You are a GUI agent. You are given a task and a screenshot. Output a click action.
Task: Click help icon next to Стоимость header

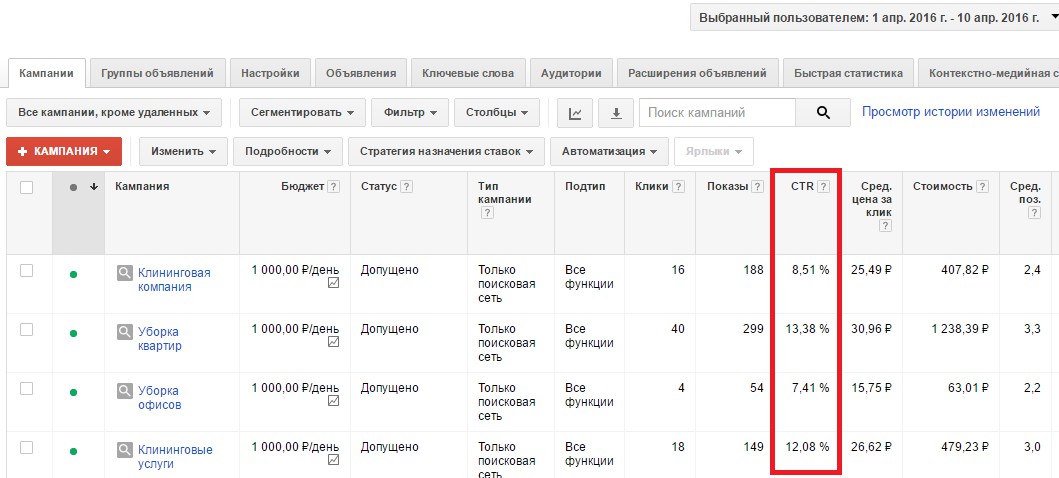pyautogui.click(x=983, y=187)
